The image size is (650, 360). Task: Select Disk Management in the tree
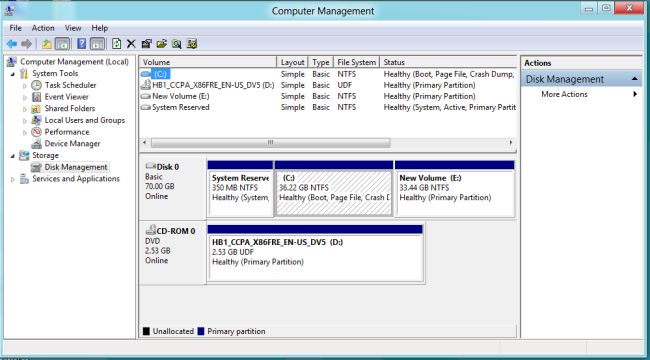(76, 167)
